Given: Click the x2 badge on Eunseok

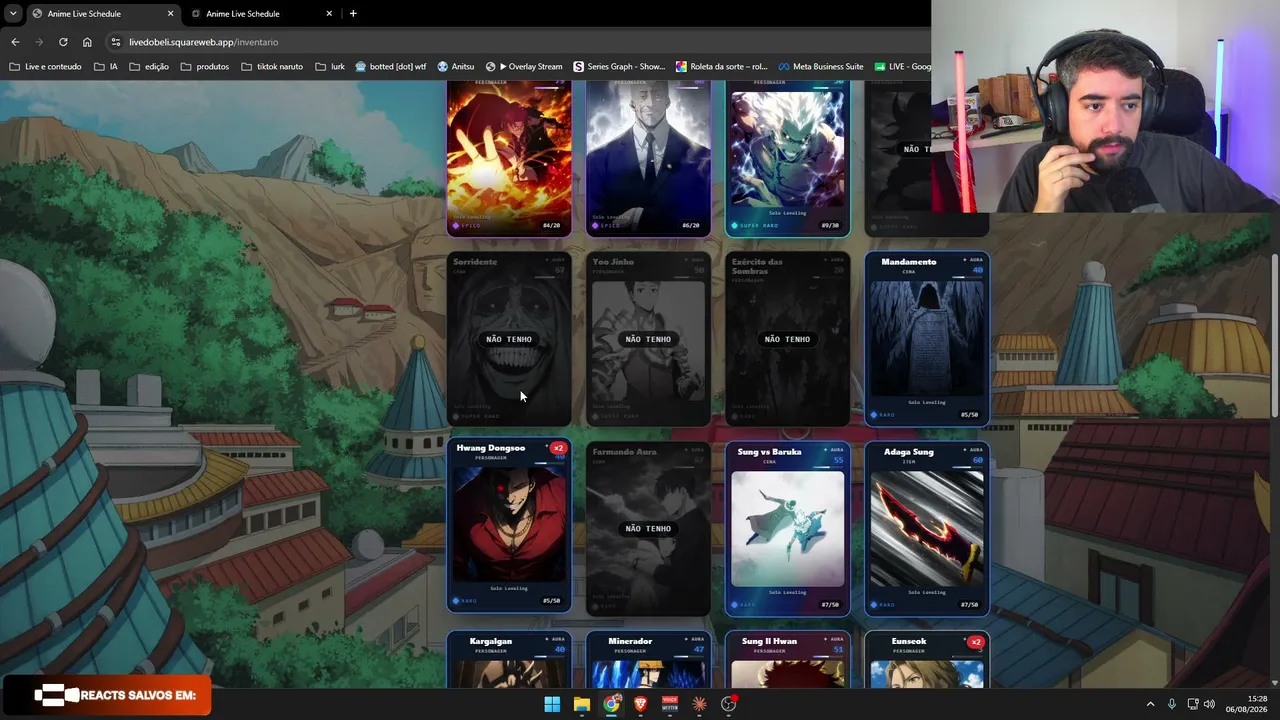Looking at the screenshot, I should tap(975, 642).
